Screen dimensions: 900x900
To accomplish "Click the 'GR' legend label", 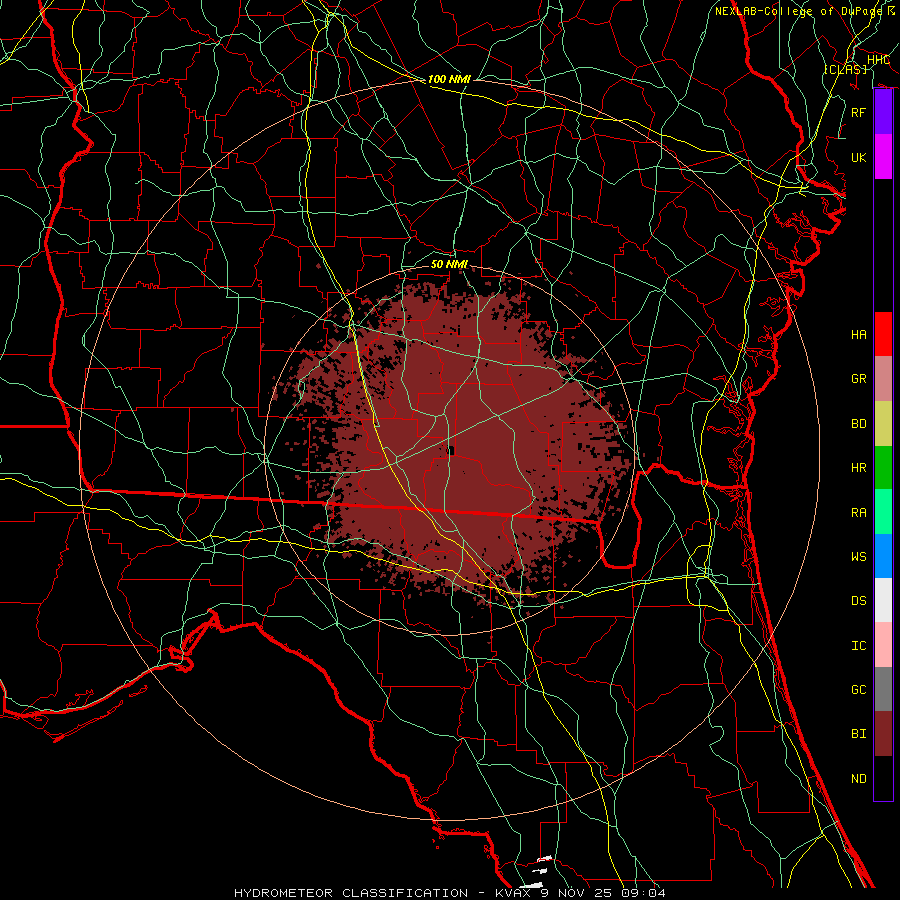I will click(859, 379).
